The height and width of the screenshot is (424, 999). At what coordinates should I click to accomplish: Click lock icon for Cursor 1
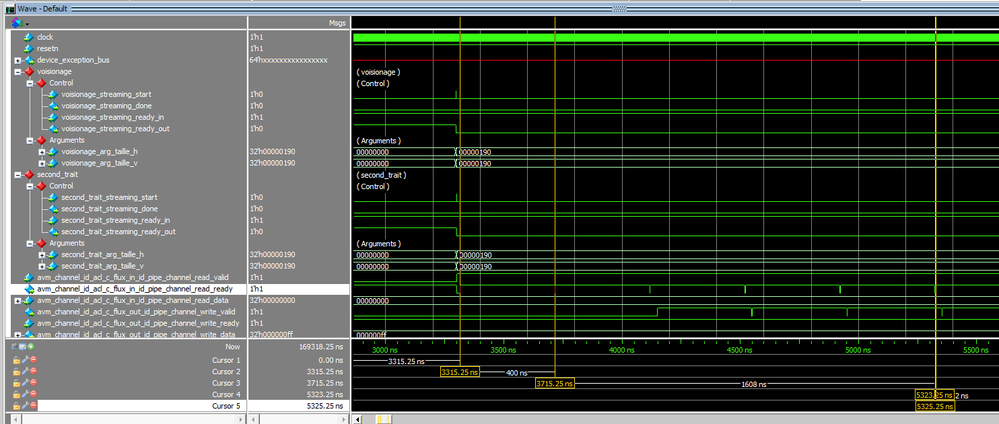click(16, 359)
